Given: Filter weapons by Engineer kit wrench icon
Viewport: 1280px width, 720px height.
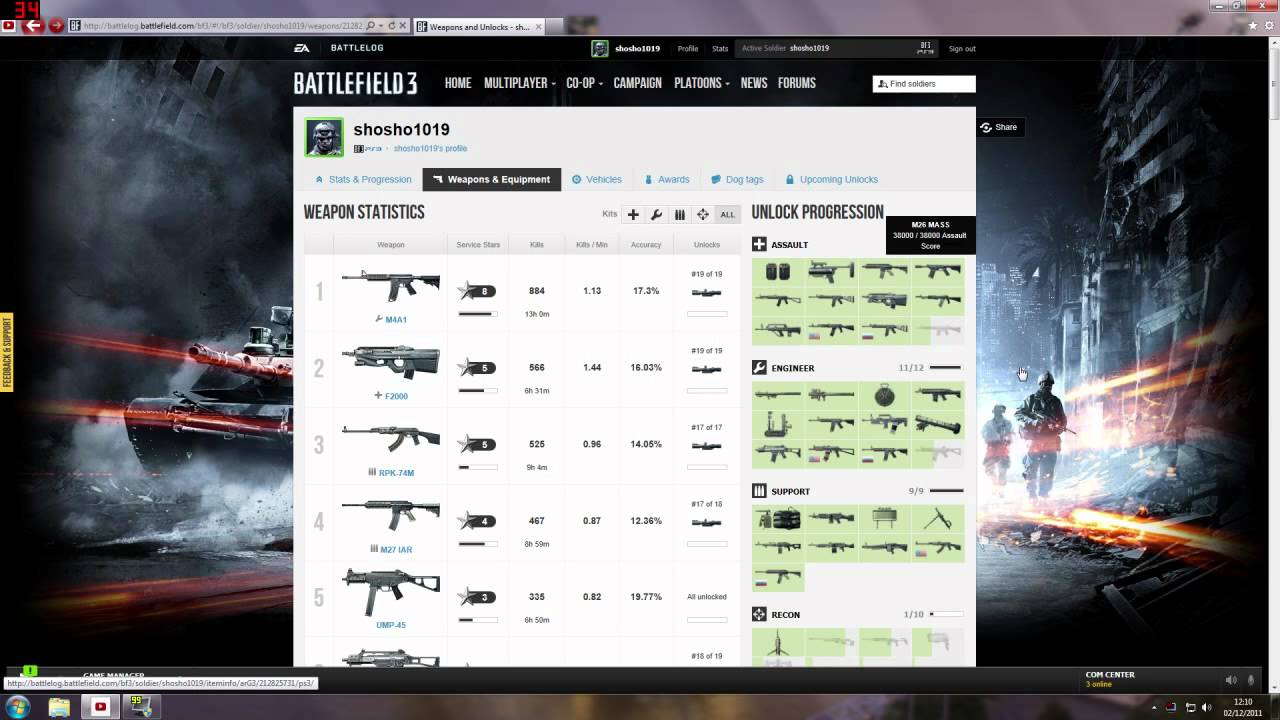Looking at the screenshot, I should tap(656, 214).
